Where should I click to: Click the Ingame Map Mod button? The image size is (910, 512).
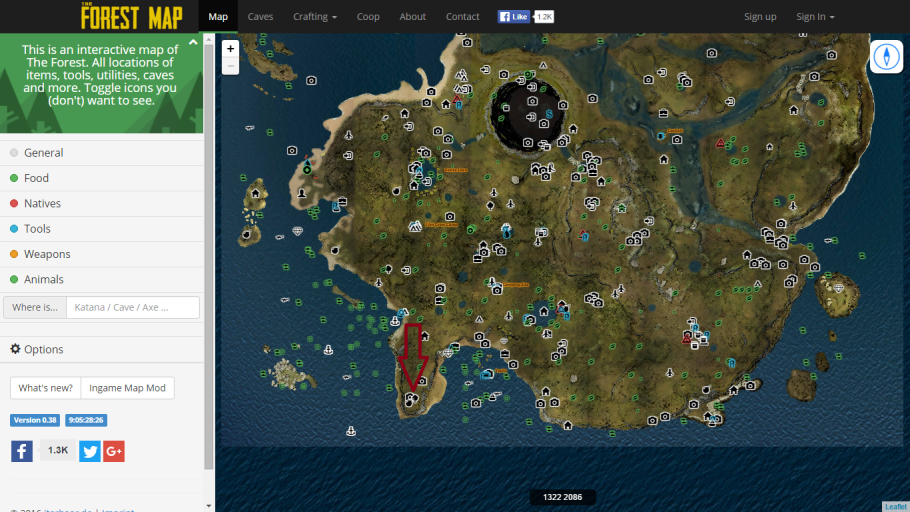(128, 388)
